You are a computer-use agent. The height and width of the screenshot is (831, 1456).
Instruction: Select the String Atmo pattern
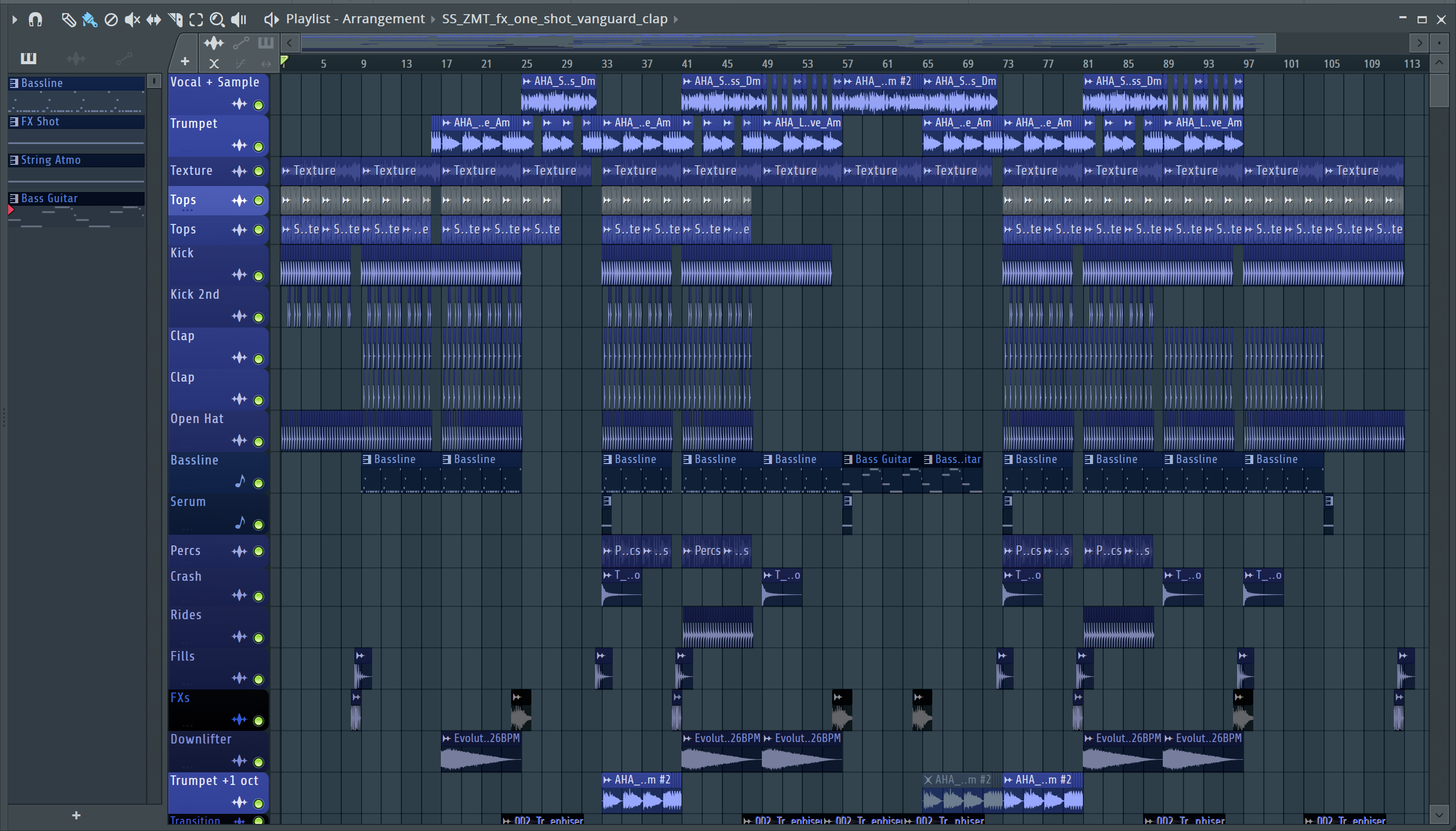50,160
